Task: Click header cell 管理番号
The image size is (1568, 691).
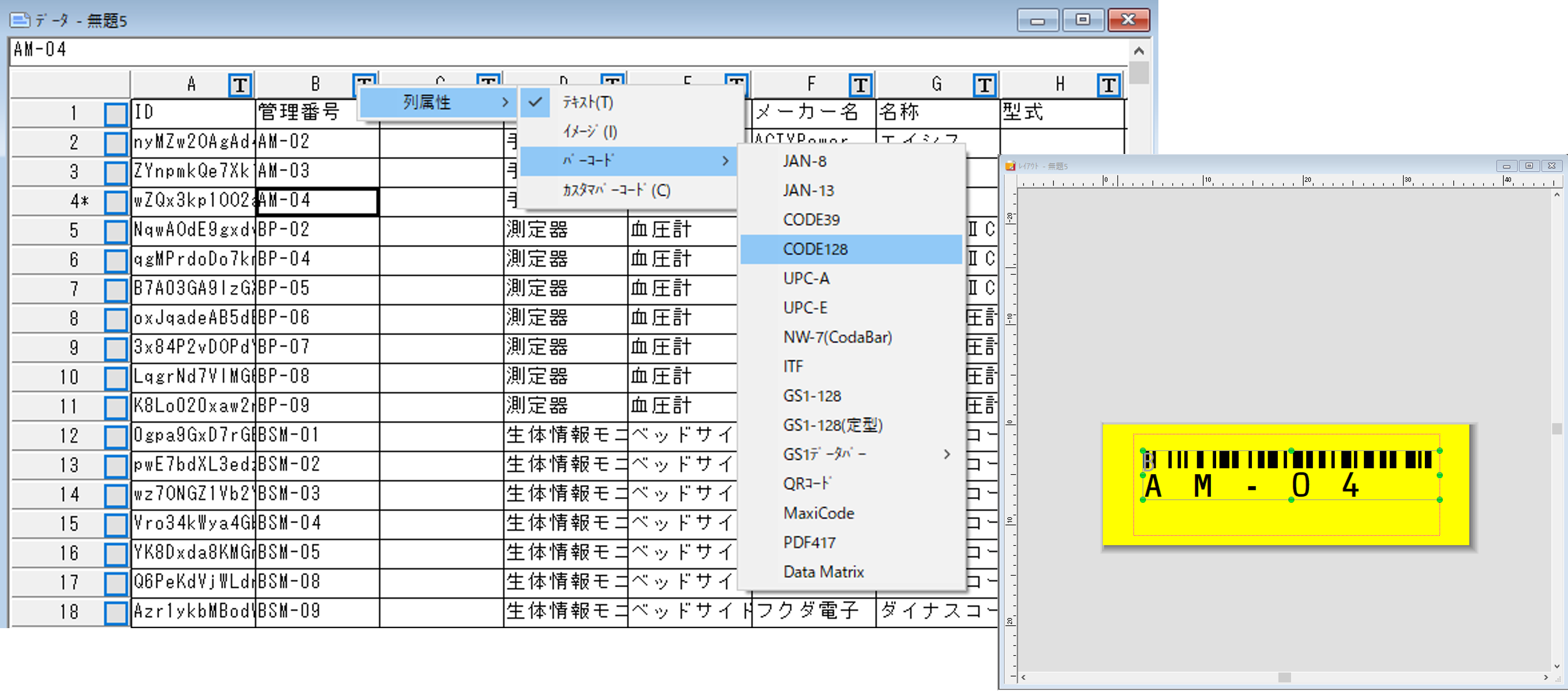Action: [306, 112]
